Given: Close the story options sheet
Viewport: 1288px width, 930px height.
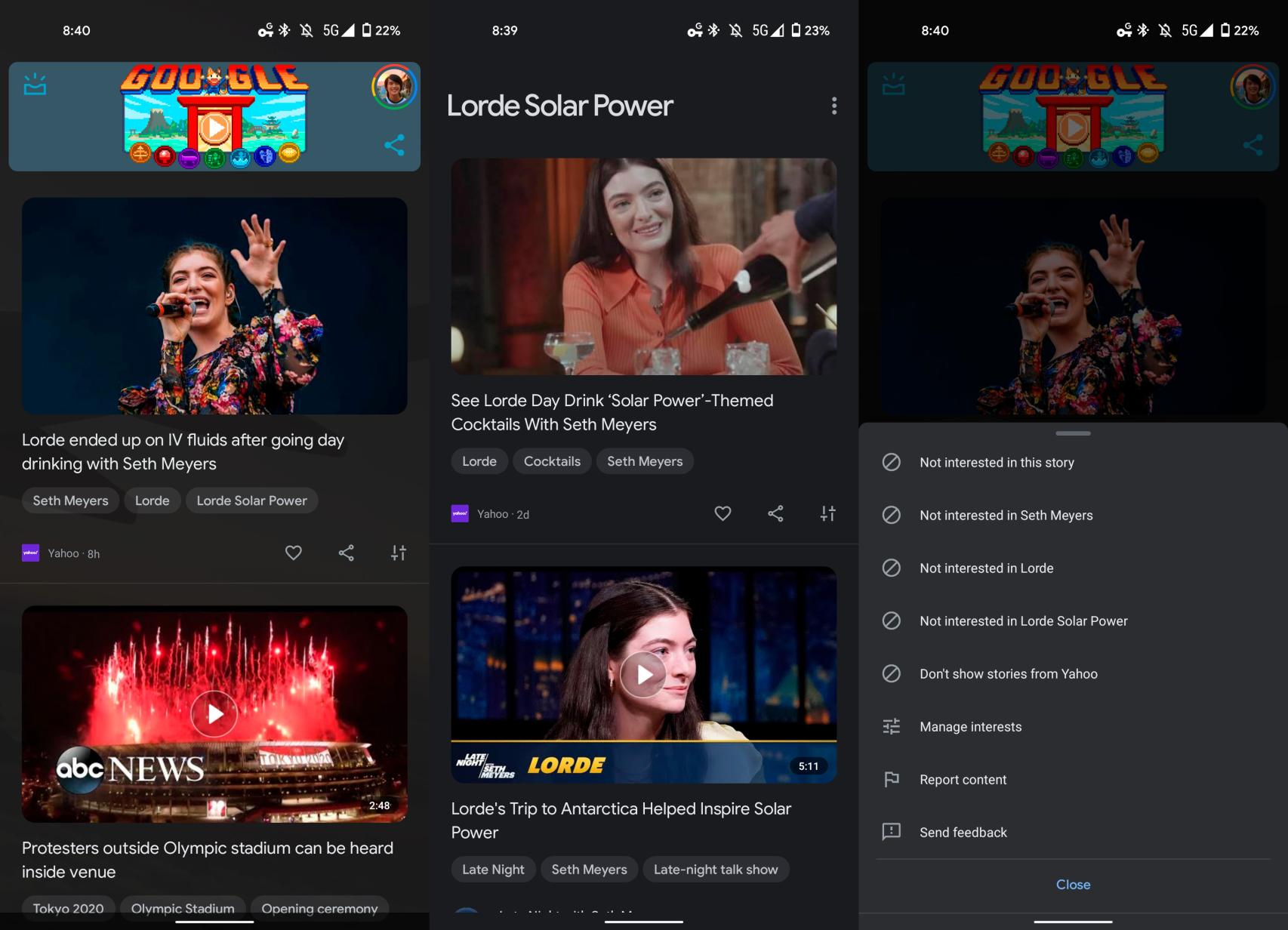Looking at the screenshot, I should pyautogui.click(x=1073, y=885).
